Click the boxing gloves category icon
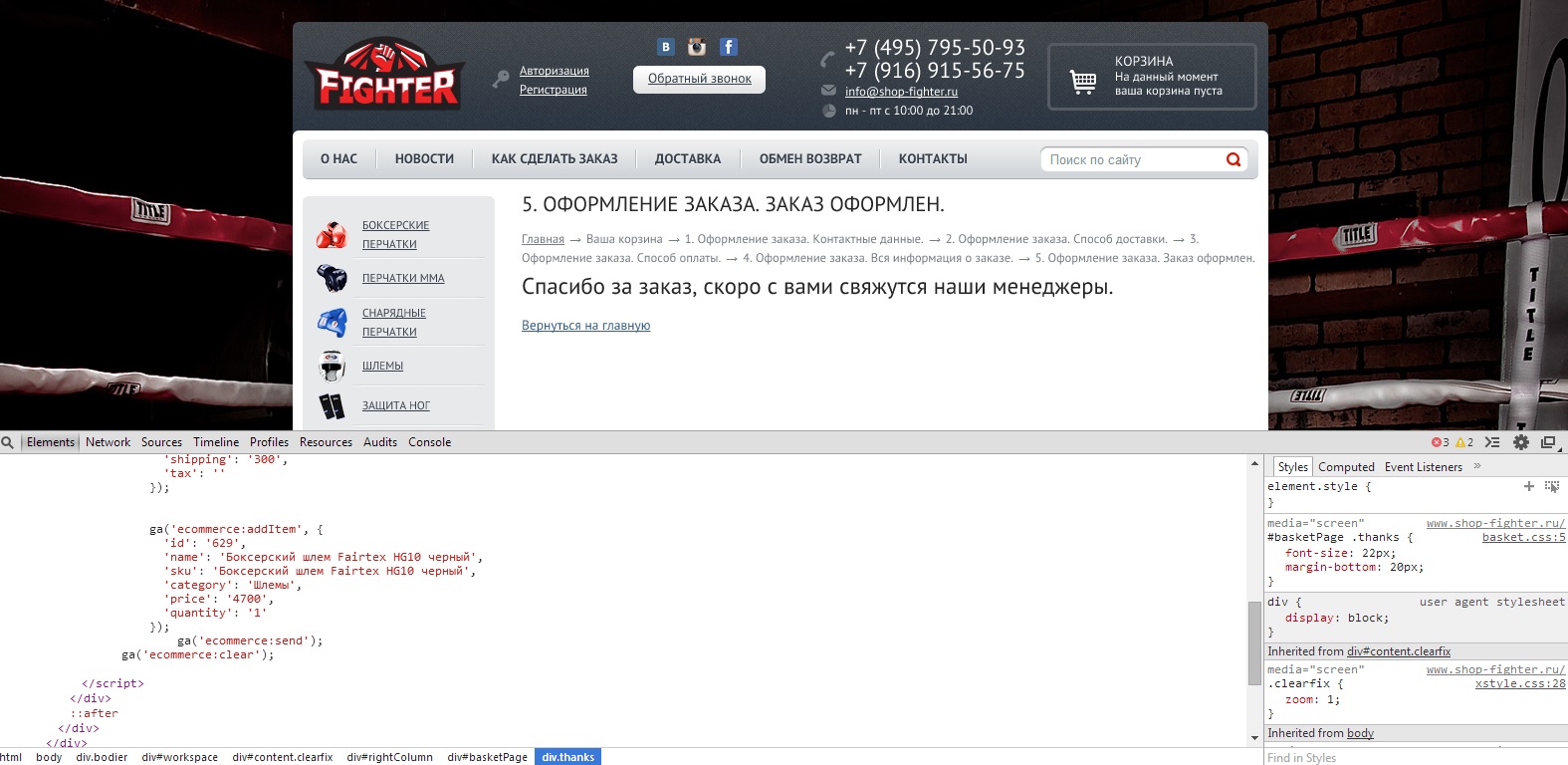This screenshot has width=1568, height=765. point(332,235)
